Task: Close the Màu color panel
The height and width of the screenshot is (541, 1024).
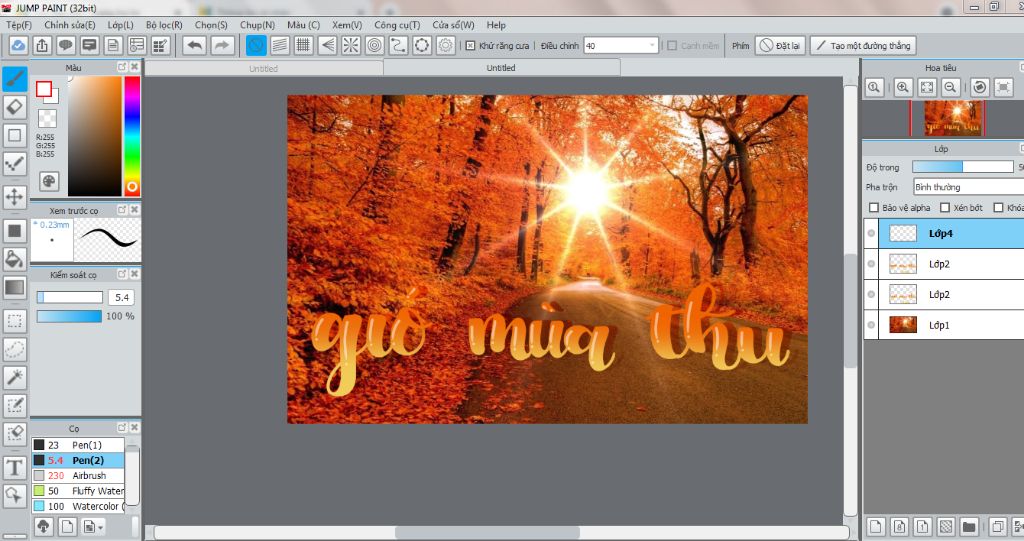Action: tap(134, 67)
